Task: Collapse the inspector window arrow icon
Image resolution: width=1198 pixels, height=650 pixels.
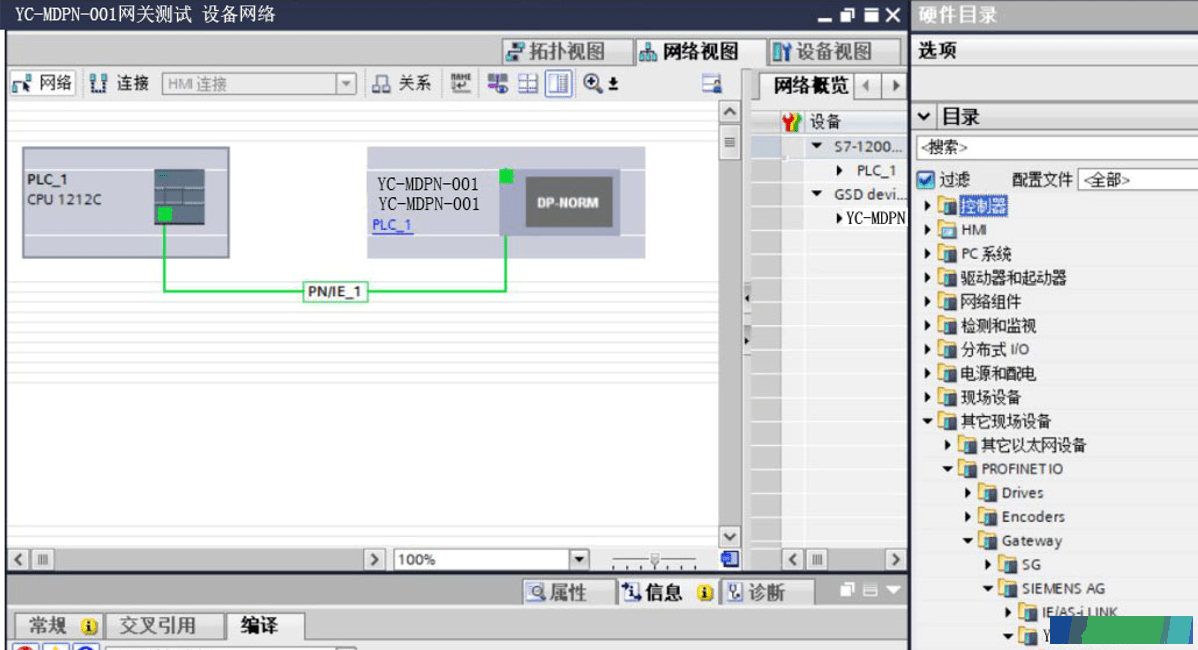Action: (893, 590)
